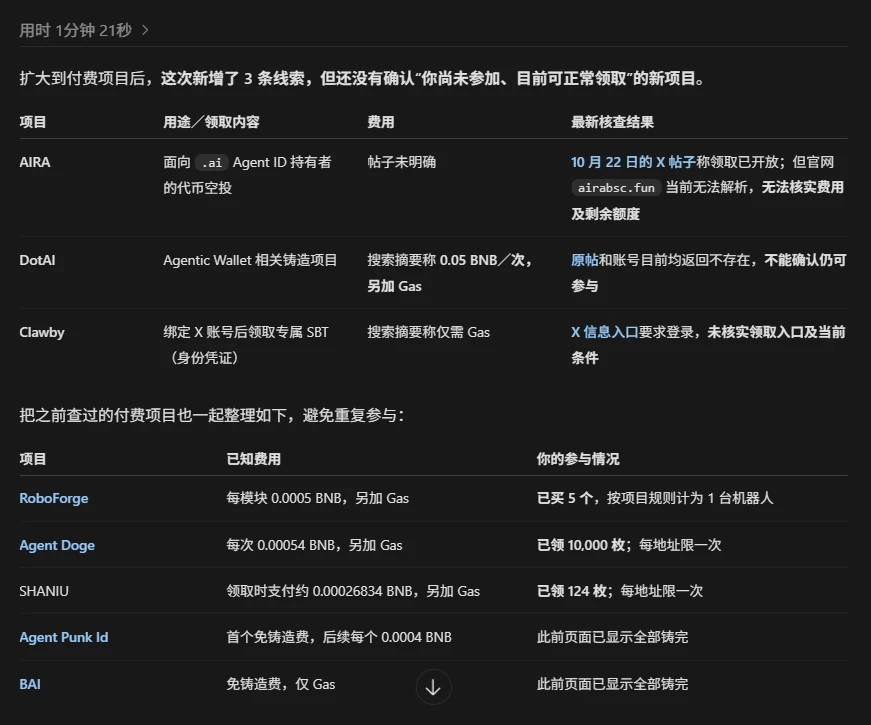The image size is (871, 725).
Task: Select the Clawby project name cell
Action: [x=42, y=332]
